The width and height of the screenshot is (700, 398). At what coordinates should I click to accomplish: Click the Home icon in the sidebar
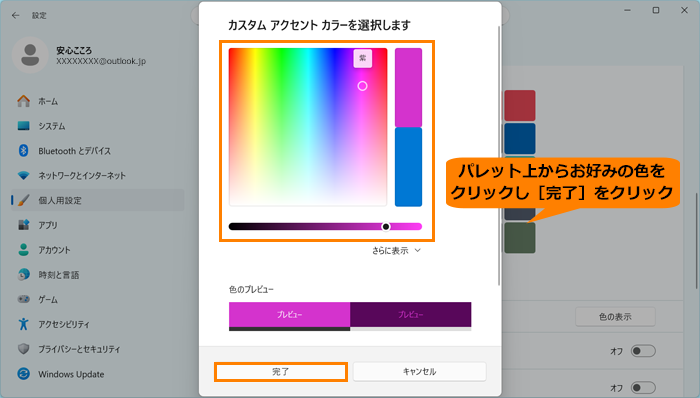[x=24, y=101]
